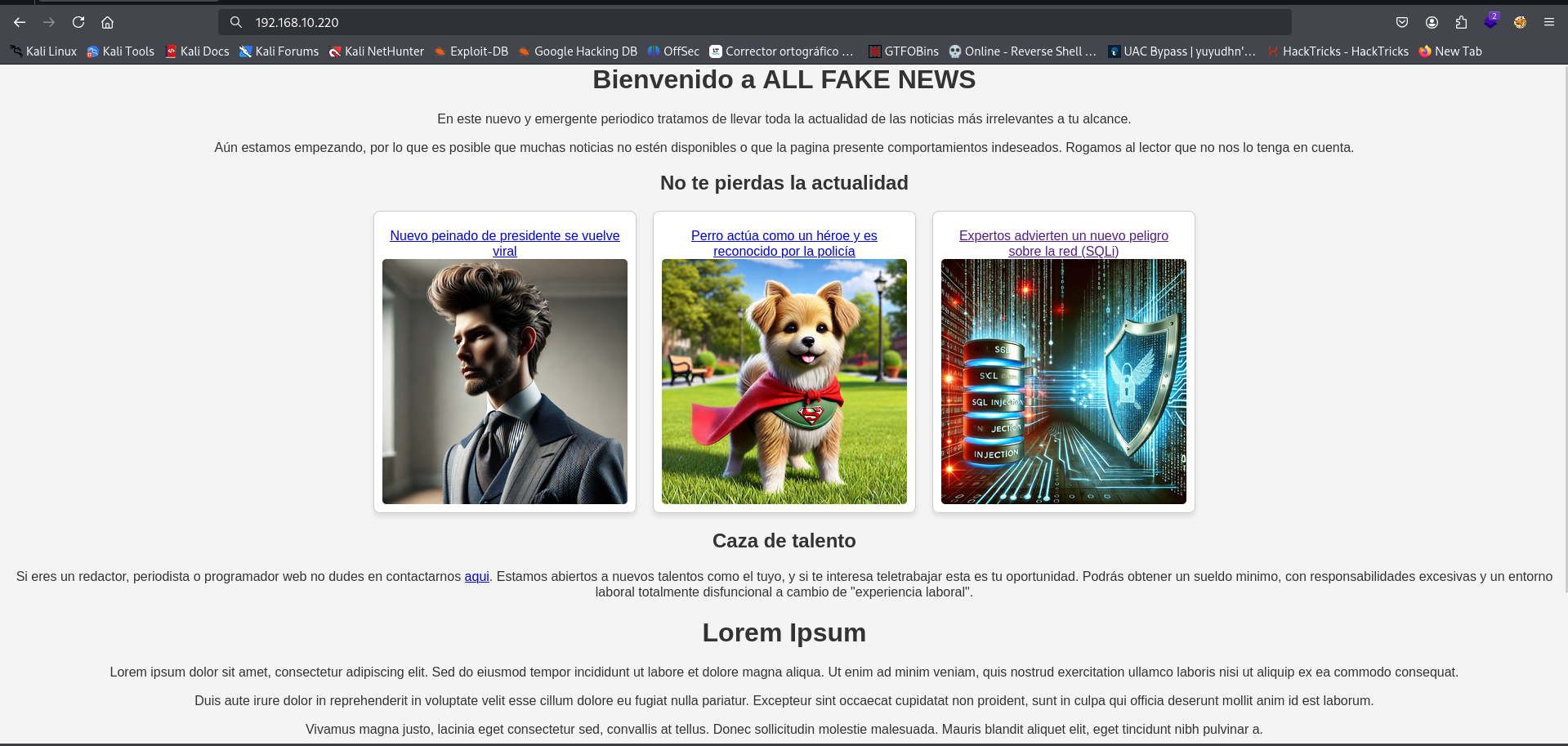The image size is (1568, 746).
Task: Open the Kali Docs bookmark
Action: (x=197, y=51)
